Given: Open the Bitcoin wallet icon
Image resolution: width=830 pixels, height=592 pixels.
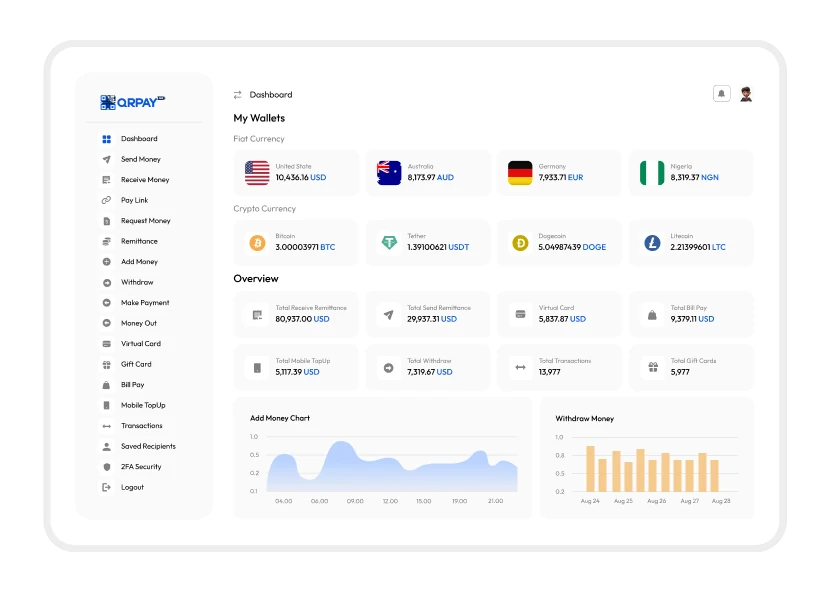Looking at the screenshot, I should (257, 243).
